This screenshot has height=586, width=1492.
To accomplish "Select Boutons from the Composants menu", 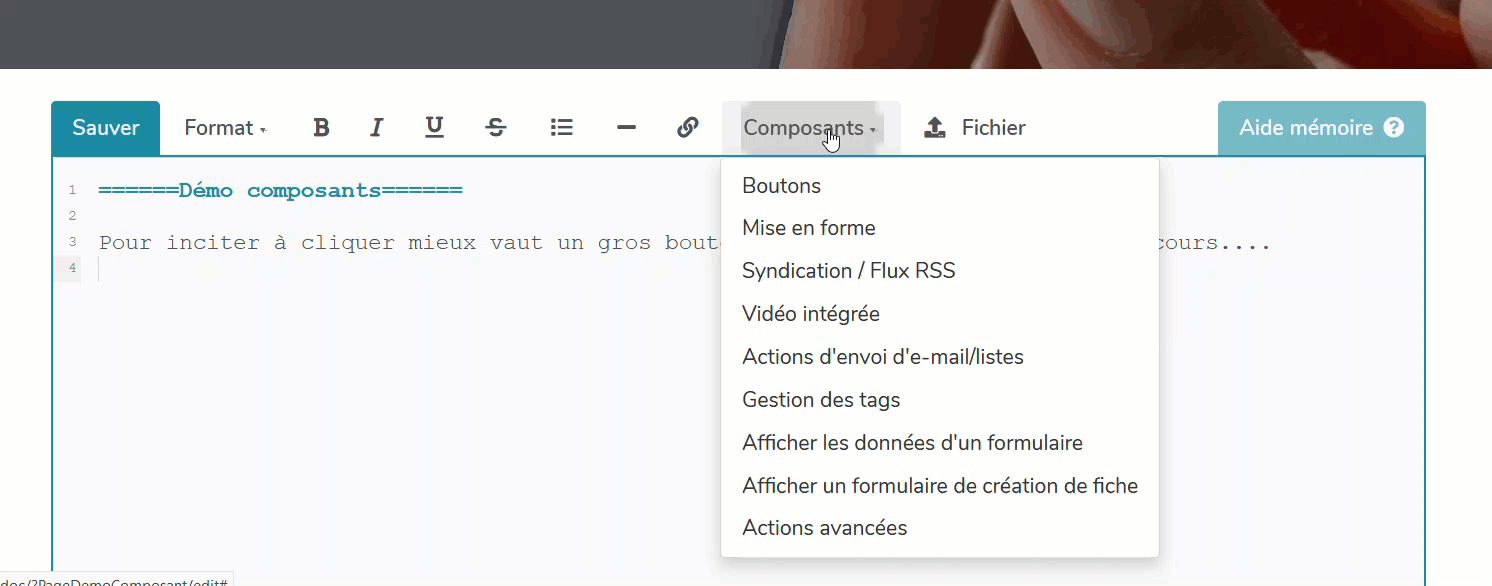I will 781,185.
